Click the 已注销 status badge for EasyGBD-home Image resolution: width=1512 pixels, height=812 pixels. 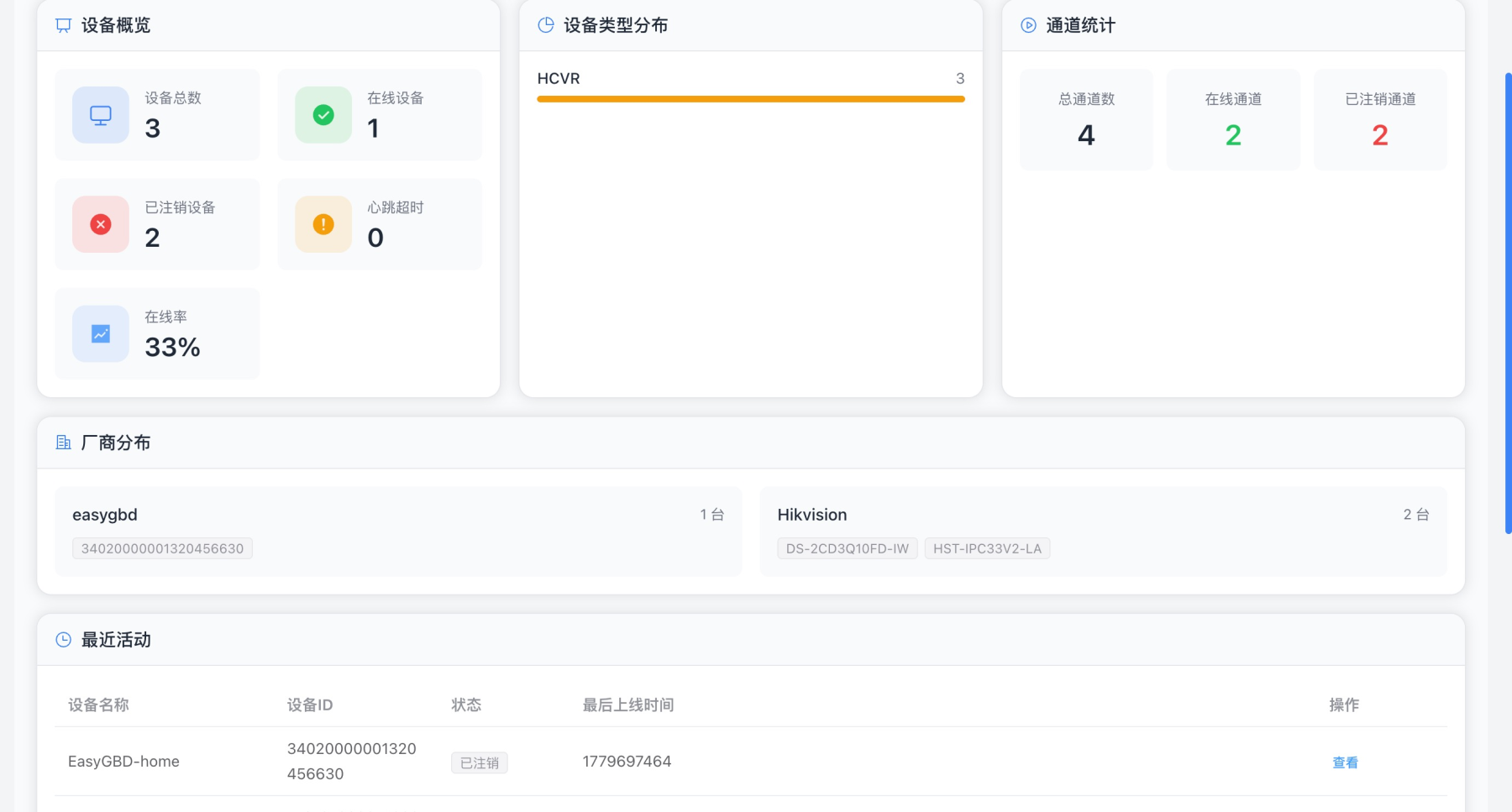point(480,762)
